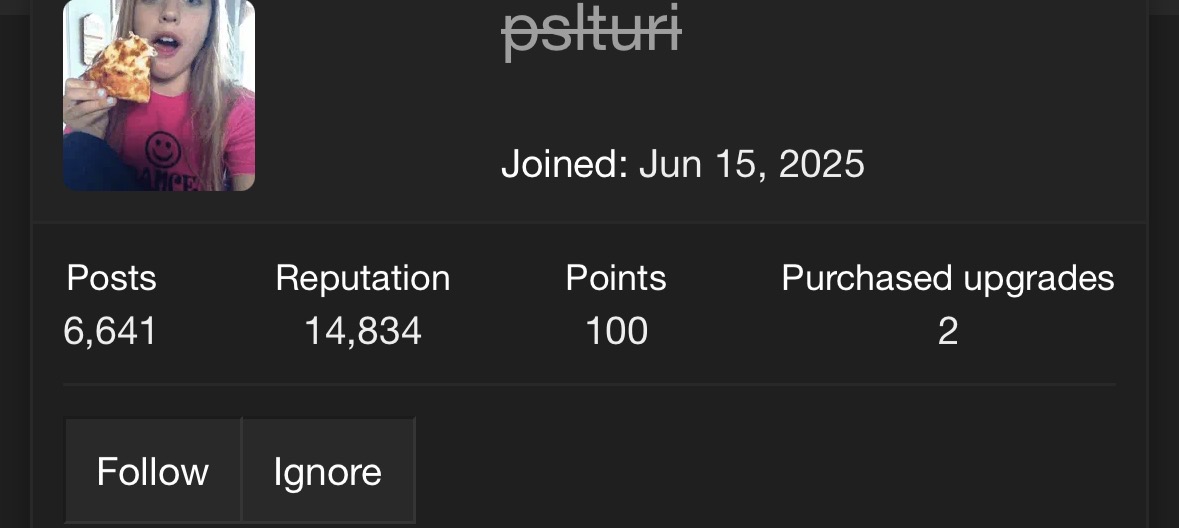Select the struck-through username pslturi
1179x528 pixels.
tap(592, 31)
